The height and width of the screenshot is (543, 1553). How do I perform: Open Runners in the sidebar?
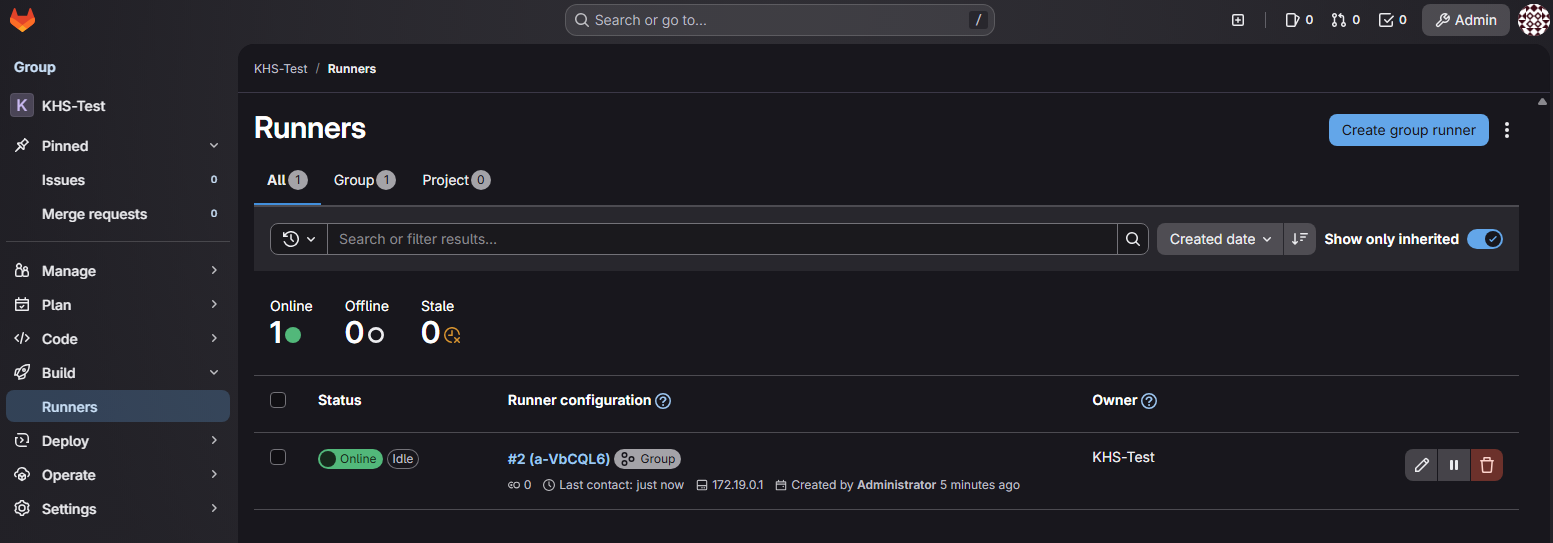(118, 407)
